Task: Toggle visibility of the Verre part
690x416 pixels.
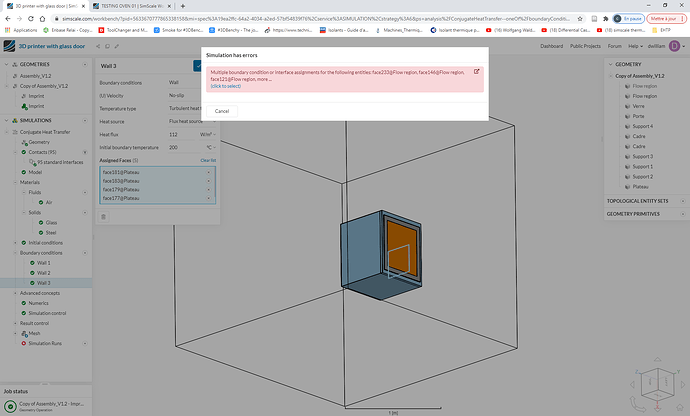Action: point(628,106)
